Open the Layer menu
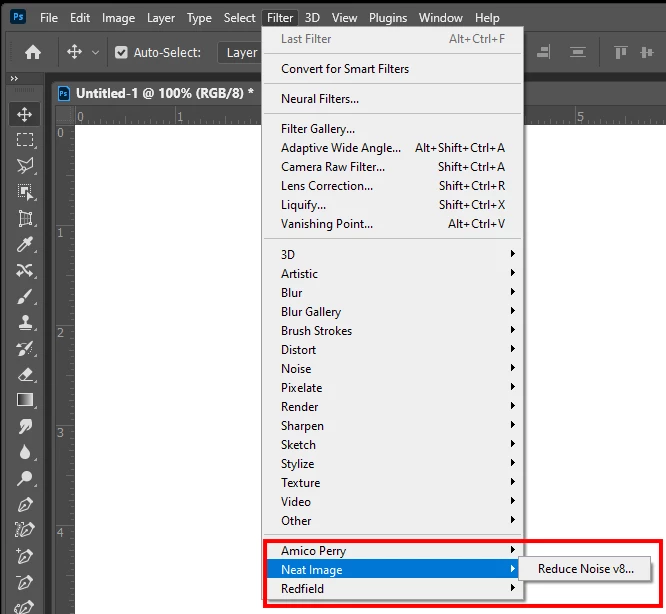The image size is (666, 614). tap(161, 18)
